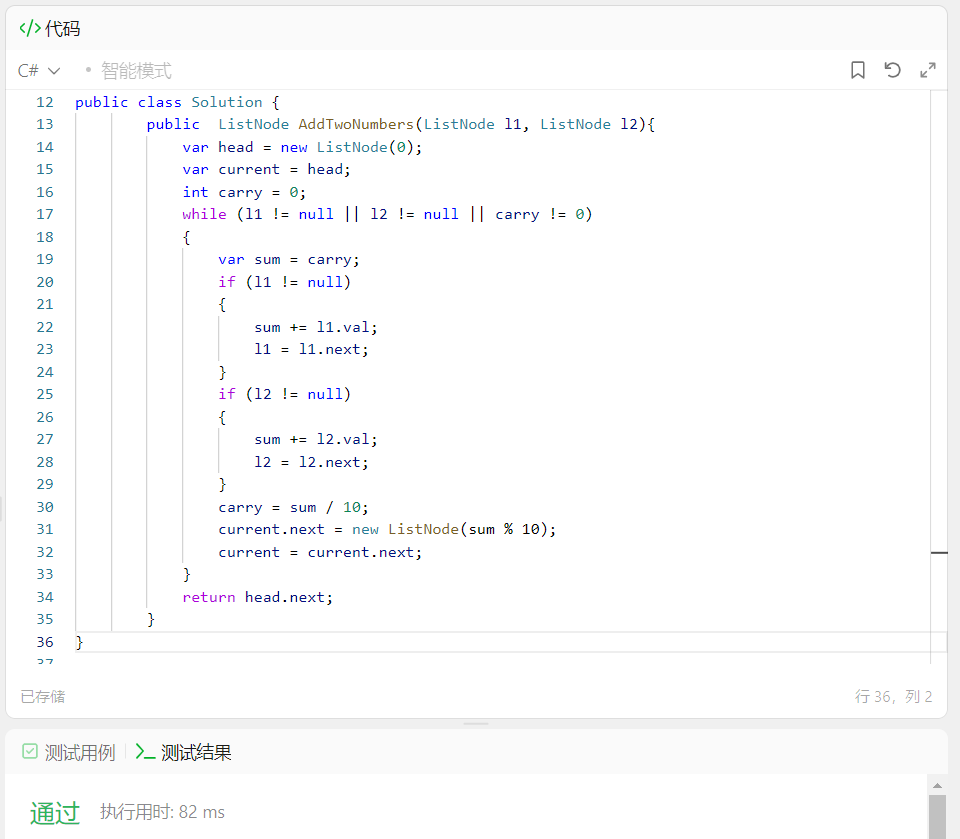Screen dimensions: 960x839
Task: Click 'if (l2 != null)' on line 25
Action: coord(284,394)
